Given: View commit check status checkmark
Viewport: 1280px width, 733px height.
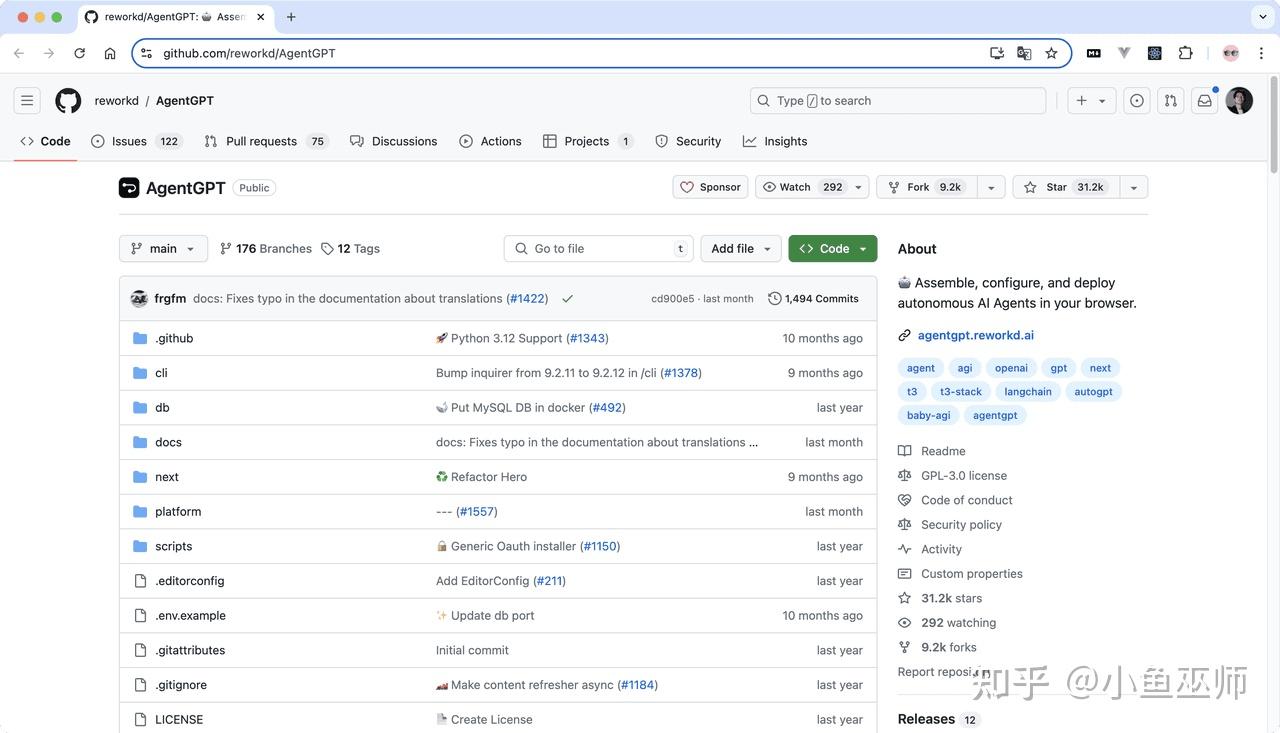Looking at the screenshot, I should point(568,299).
